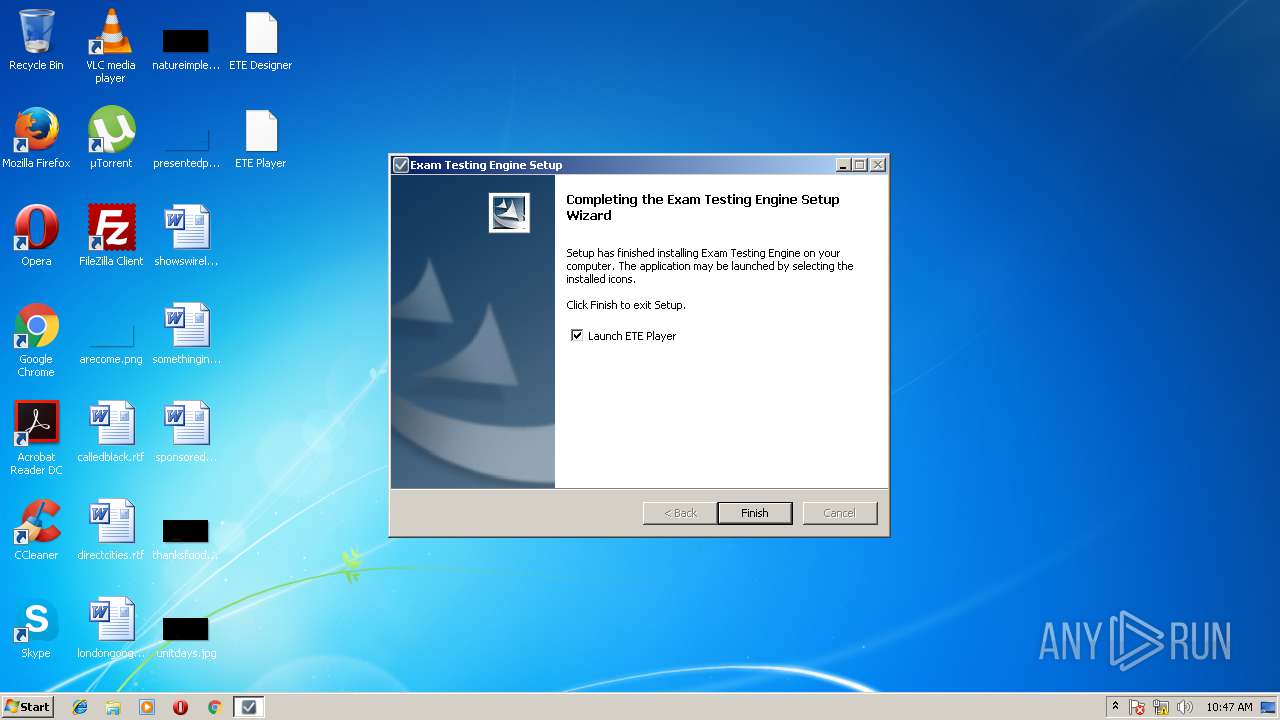Minimize the Exam Testing Engine Setup window

pyautogui.click(x=843, y=165)
